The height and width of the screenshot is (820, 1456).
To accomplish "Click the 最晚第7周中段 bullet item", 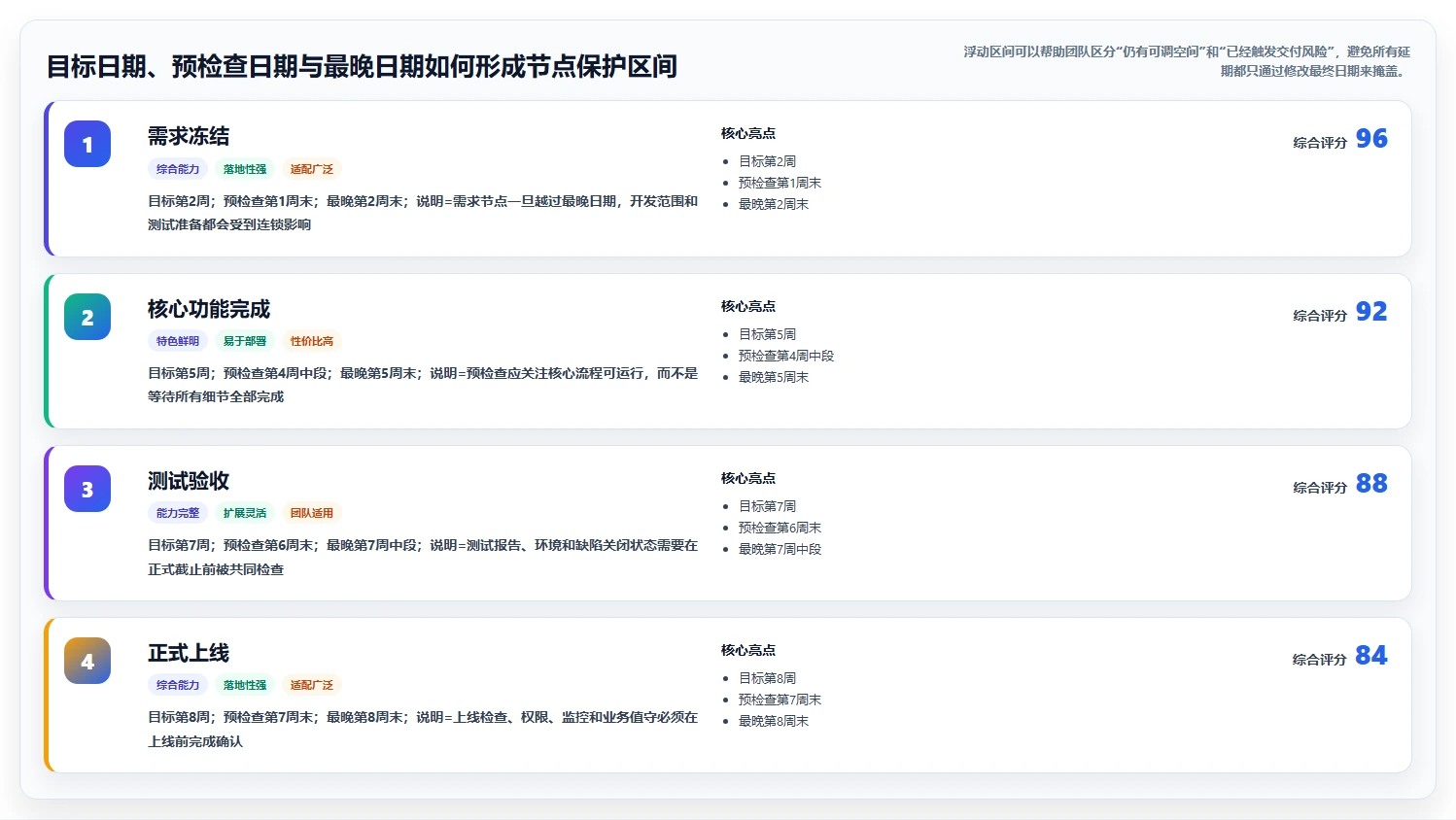I will pos(780,549).
